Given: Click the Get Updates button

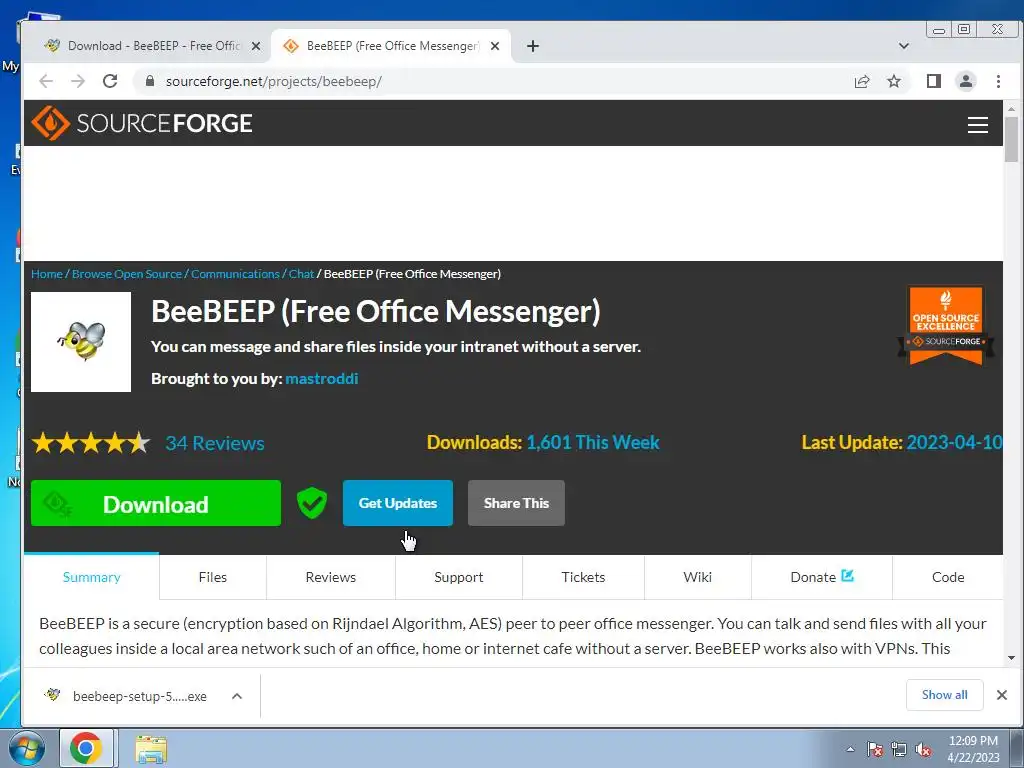Looking at the screenshot, I should (x=398, y=504).
